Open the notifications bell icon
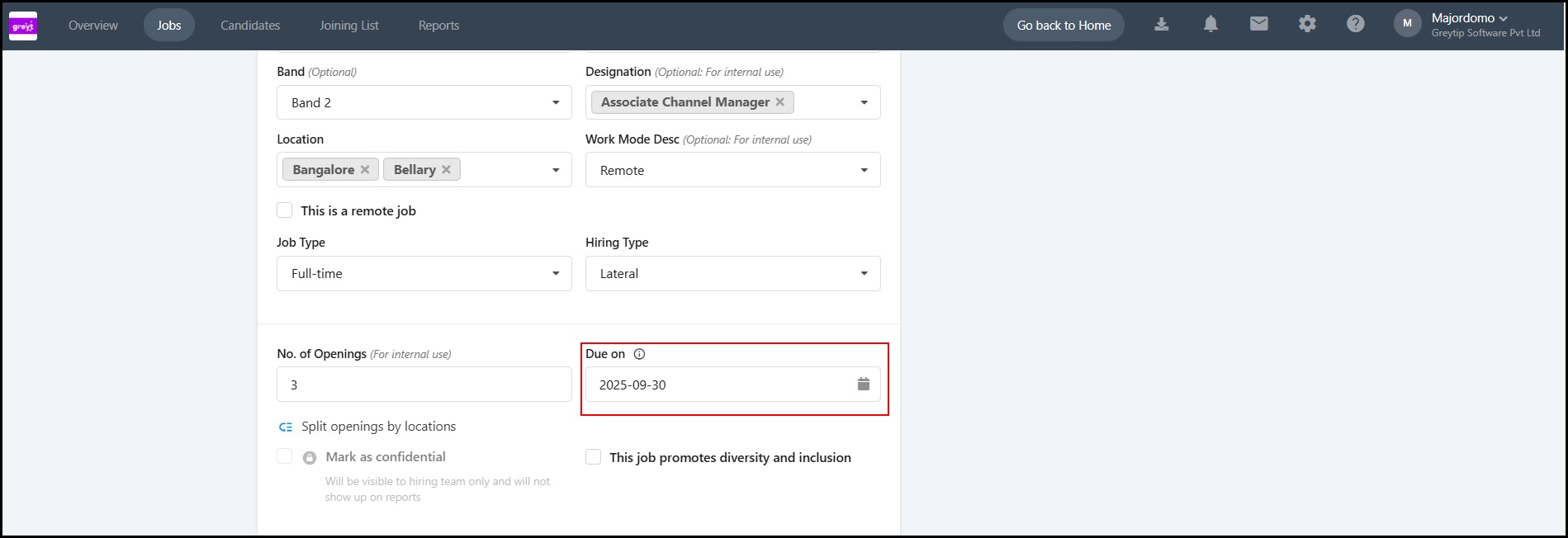 click(x=1210, y=25)
